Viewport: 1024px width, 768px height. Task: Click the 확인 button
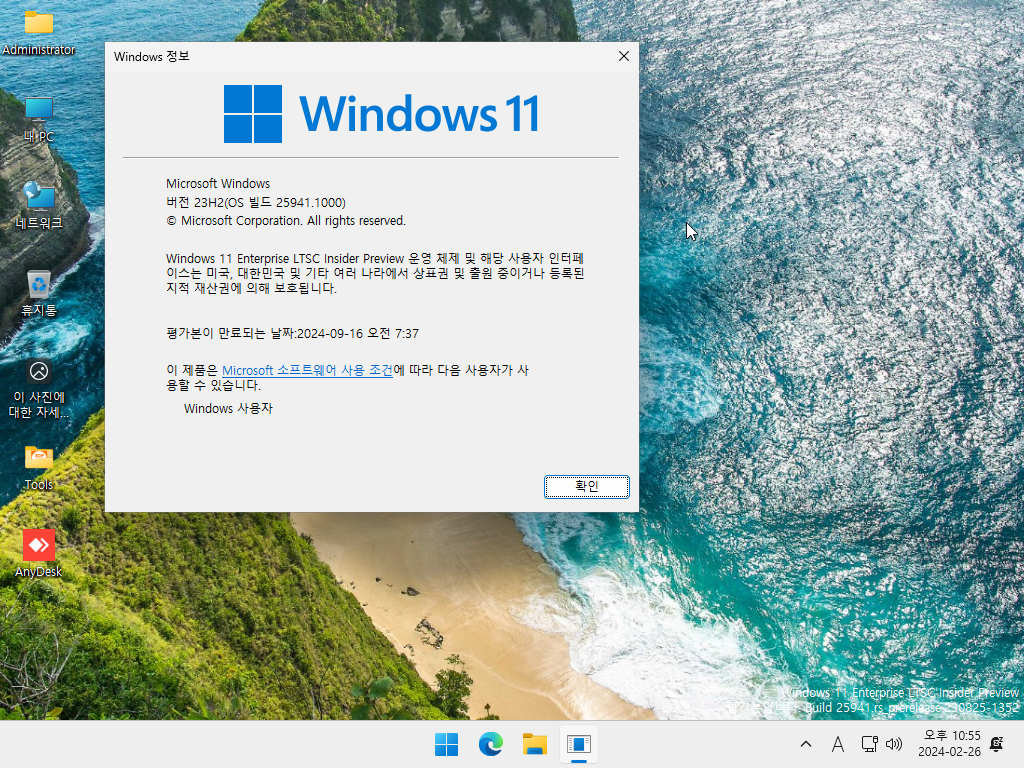click(x=586, y=487)
